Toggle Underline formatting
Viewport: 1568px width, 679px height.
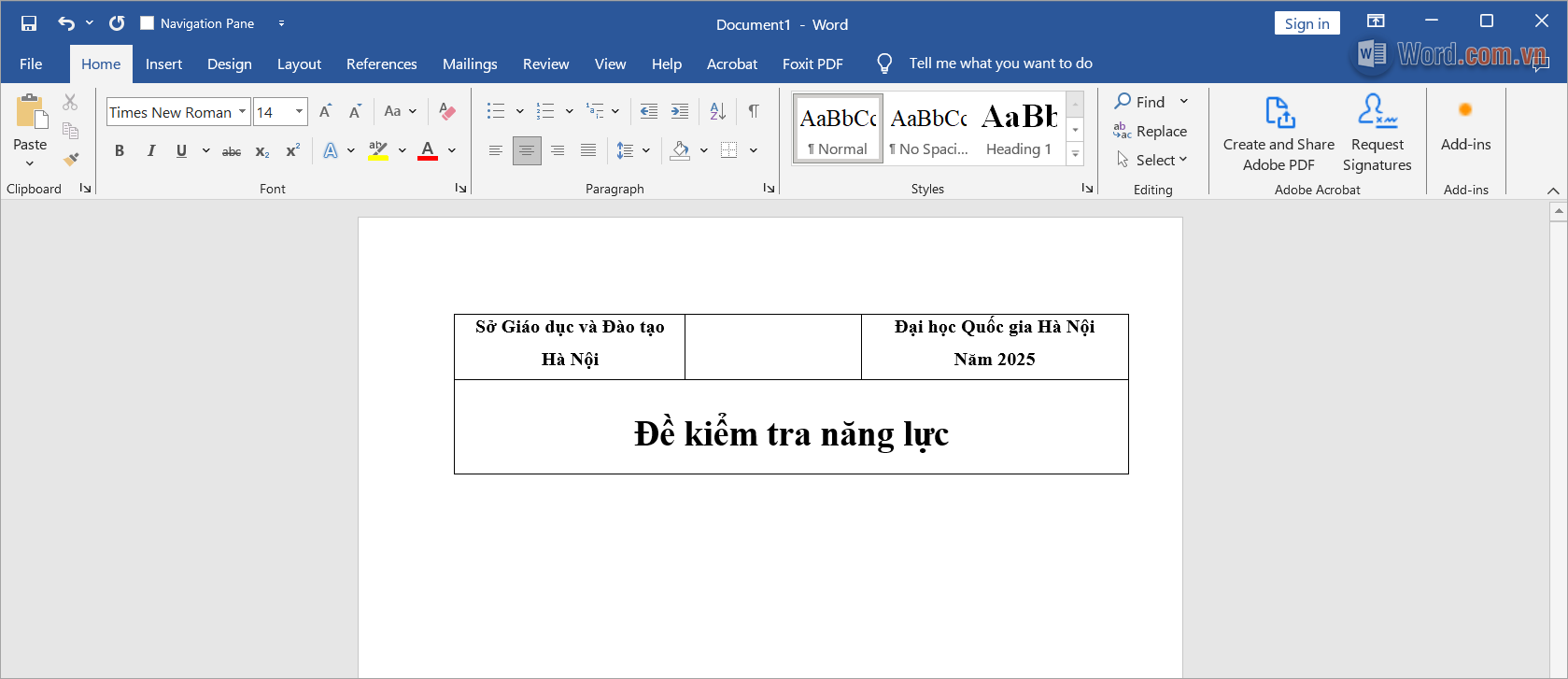(181, 150)
